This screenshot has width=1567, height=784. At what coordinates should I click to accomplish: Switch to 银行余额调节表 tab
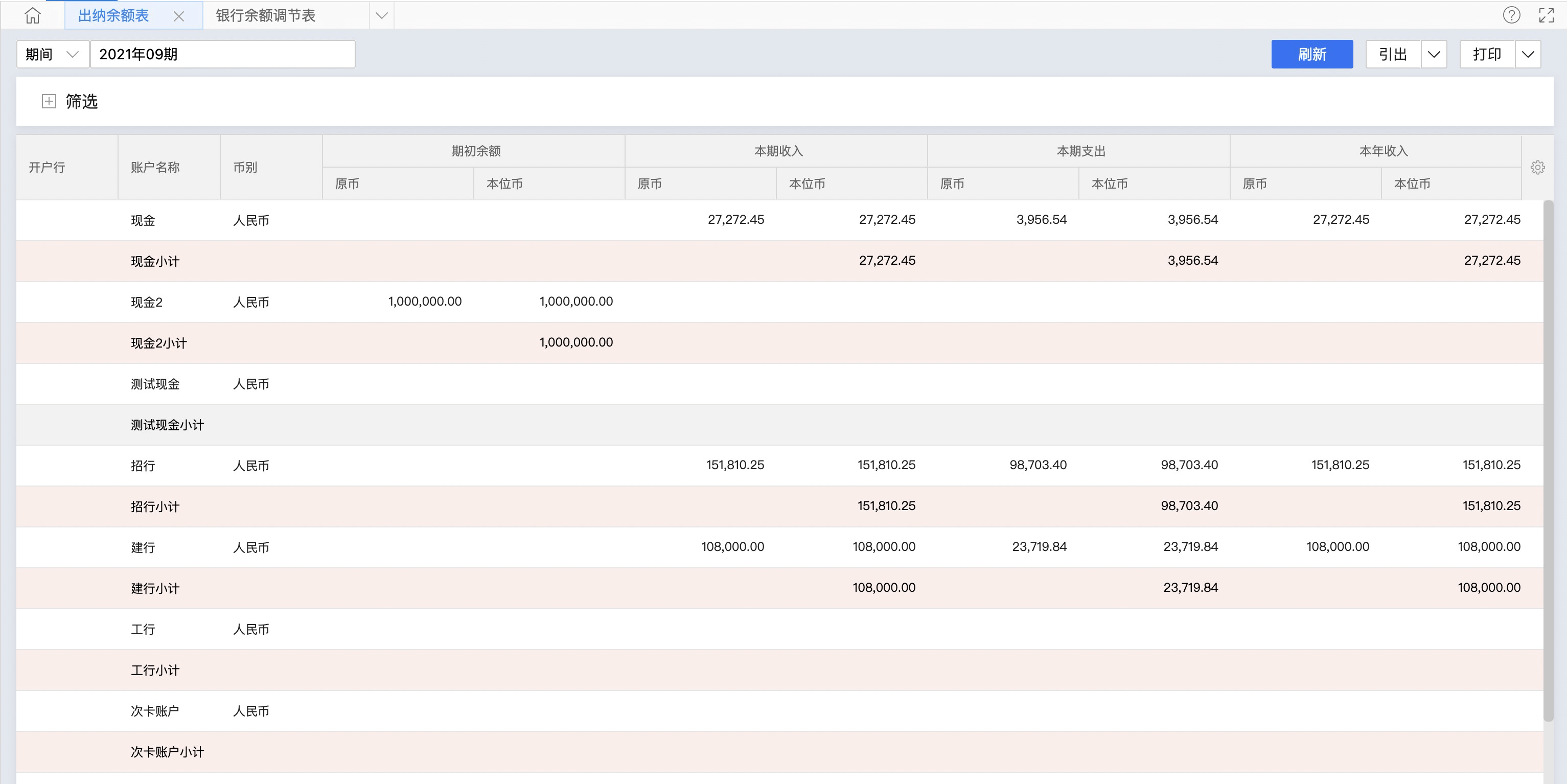click(266, 15)
